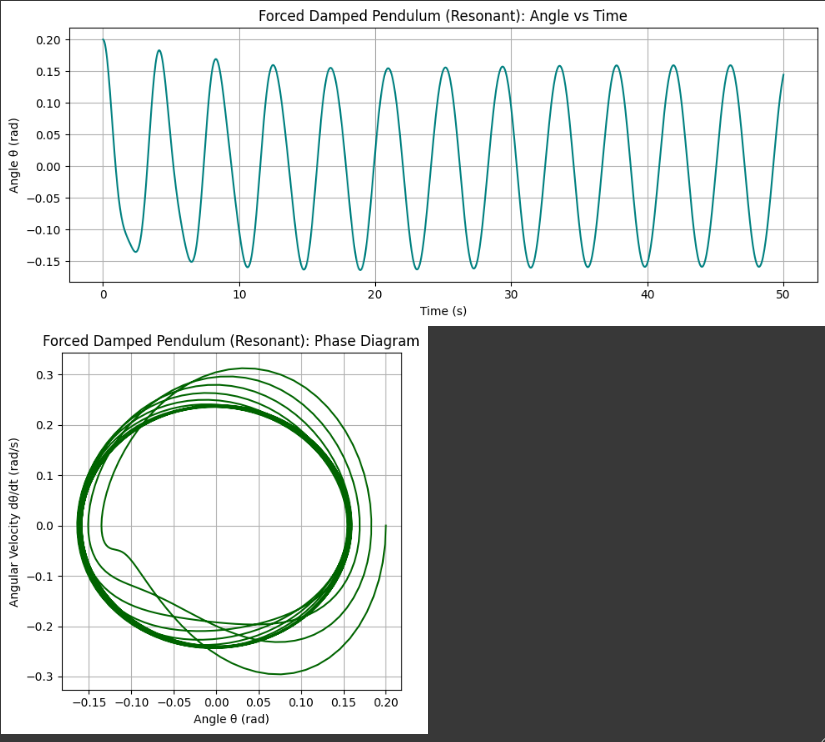
Task: Click the trajectory start point near 0.20 angle
Action: point(385,524)
